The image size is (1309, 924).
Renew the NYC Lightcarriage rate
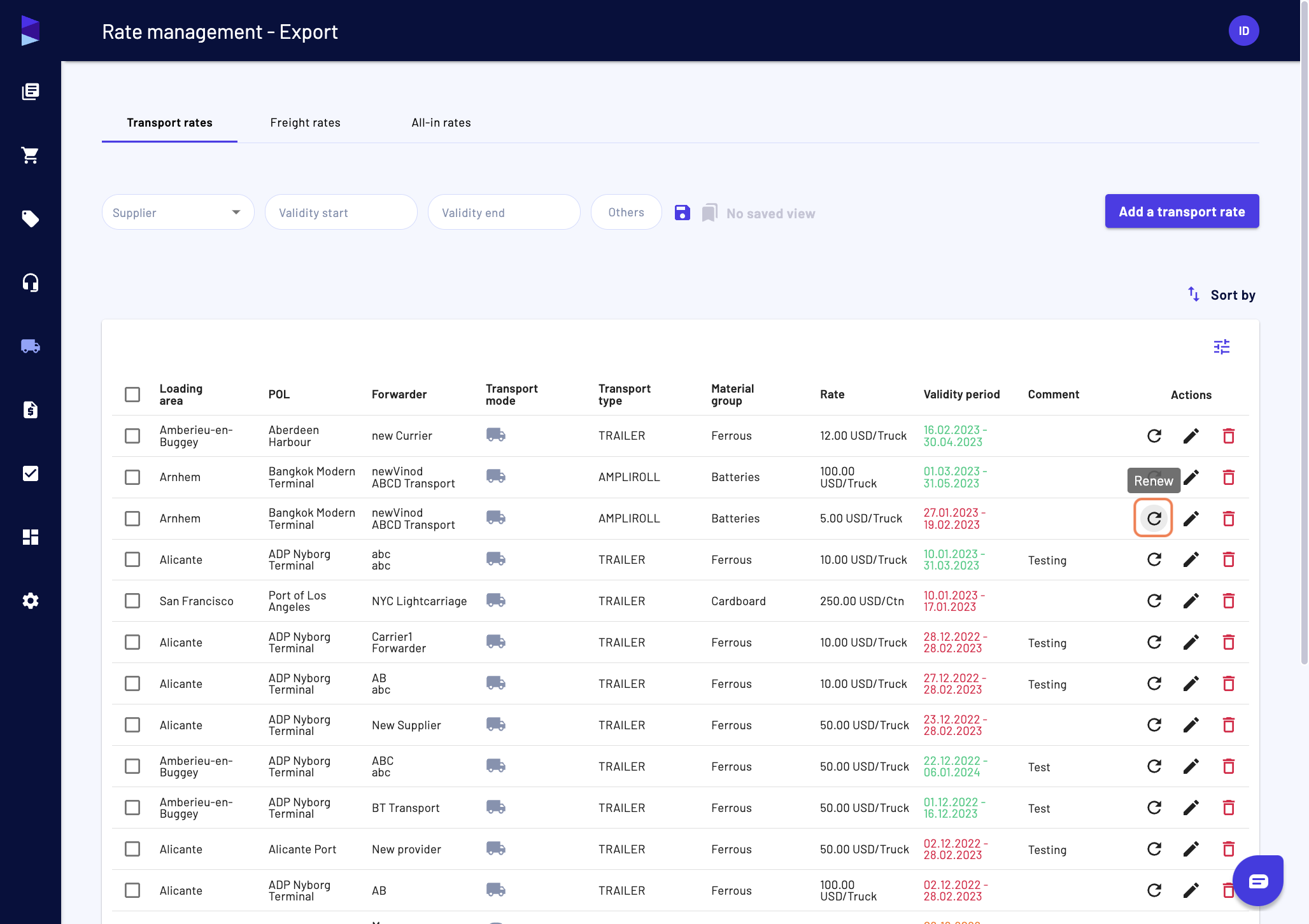tap(1154, 601)
